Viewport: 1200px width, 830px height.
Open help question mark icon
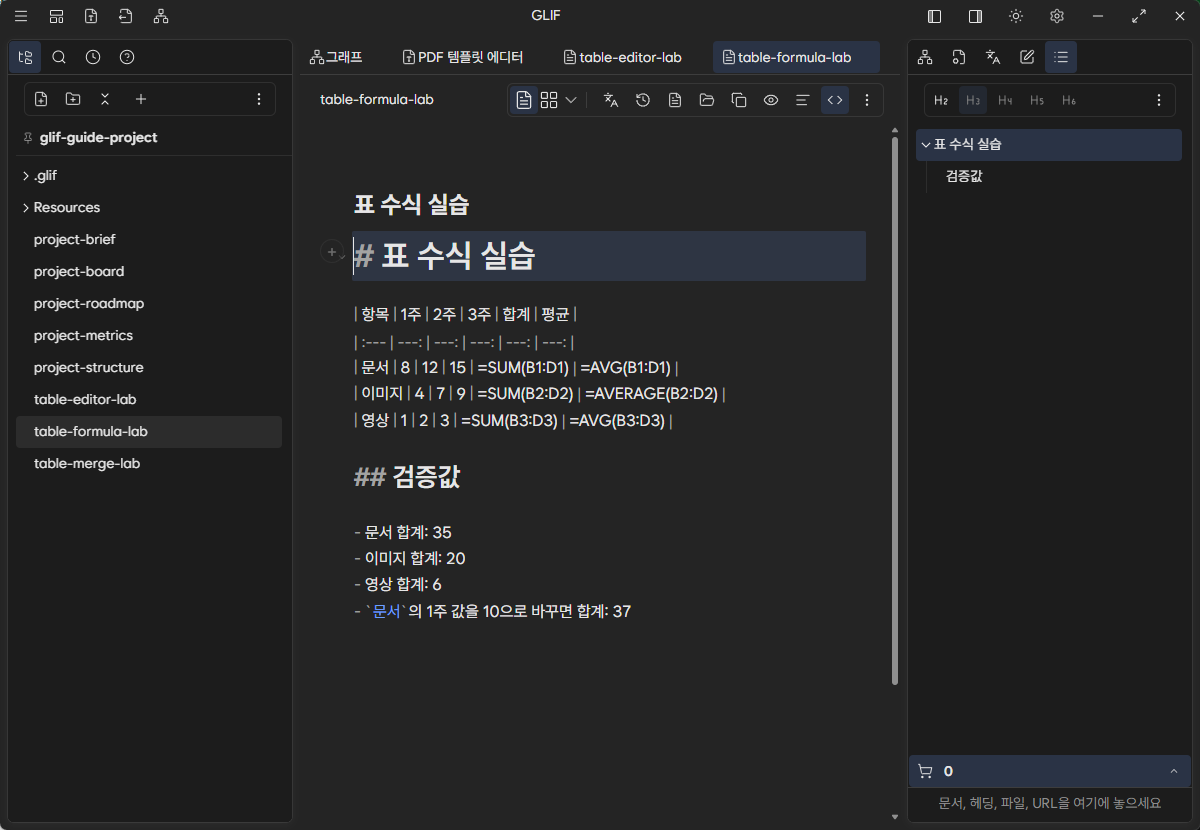[x=127, y=57]
